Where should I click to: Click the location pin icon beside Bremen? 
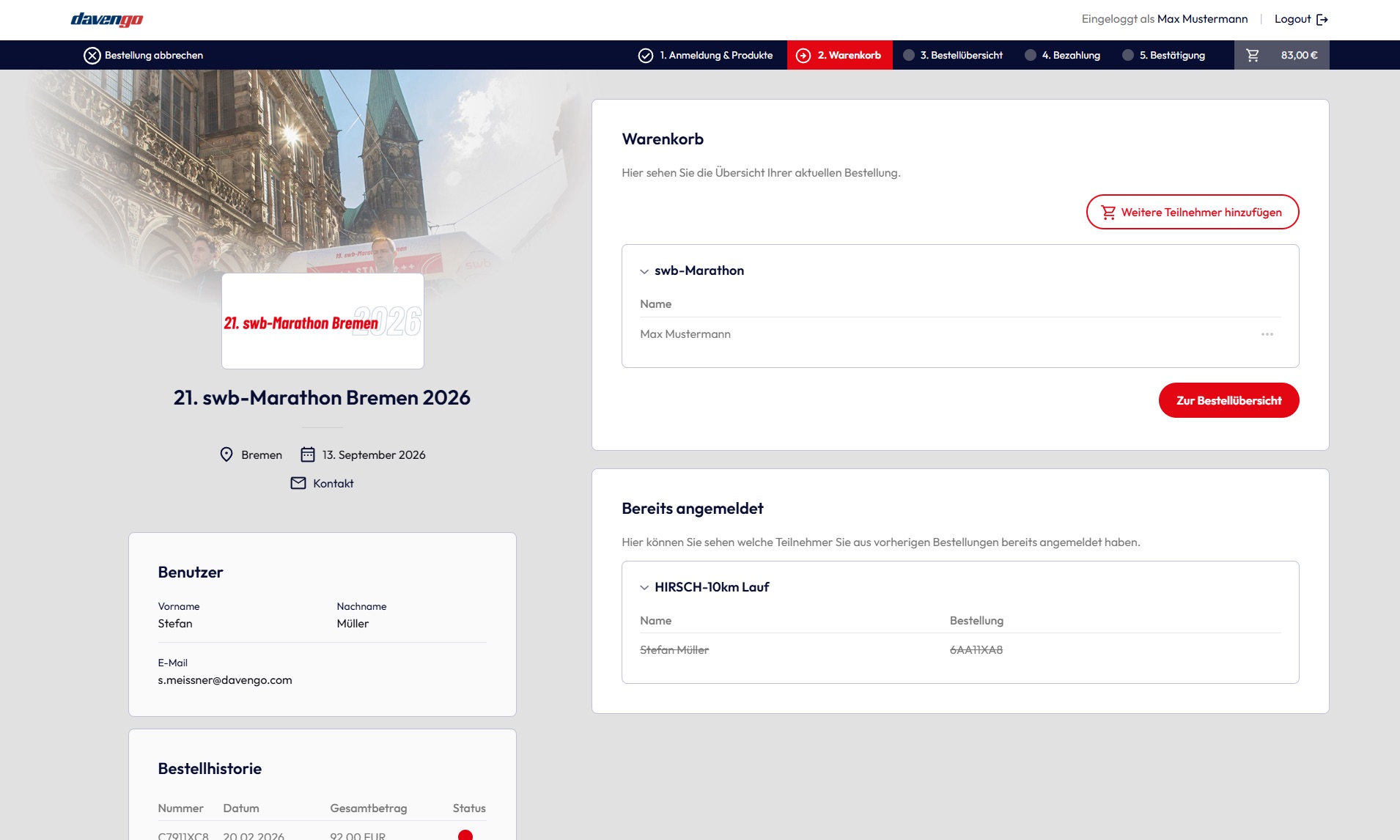point(227,454)
